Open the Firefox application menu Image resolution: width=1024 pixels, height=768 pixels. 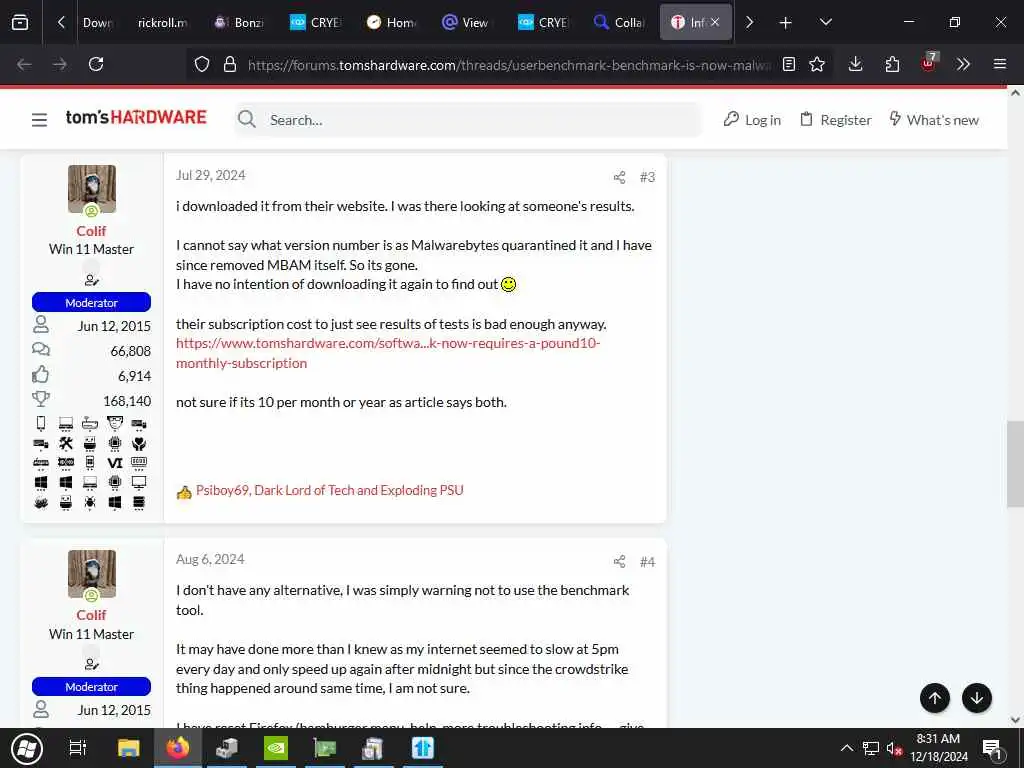pos(1000,64)
